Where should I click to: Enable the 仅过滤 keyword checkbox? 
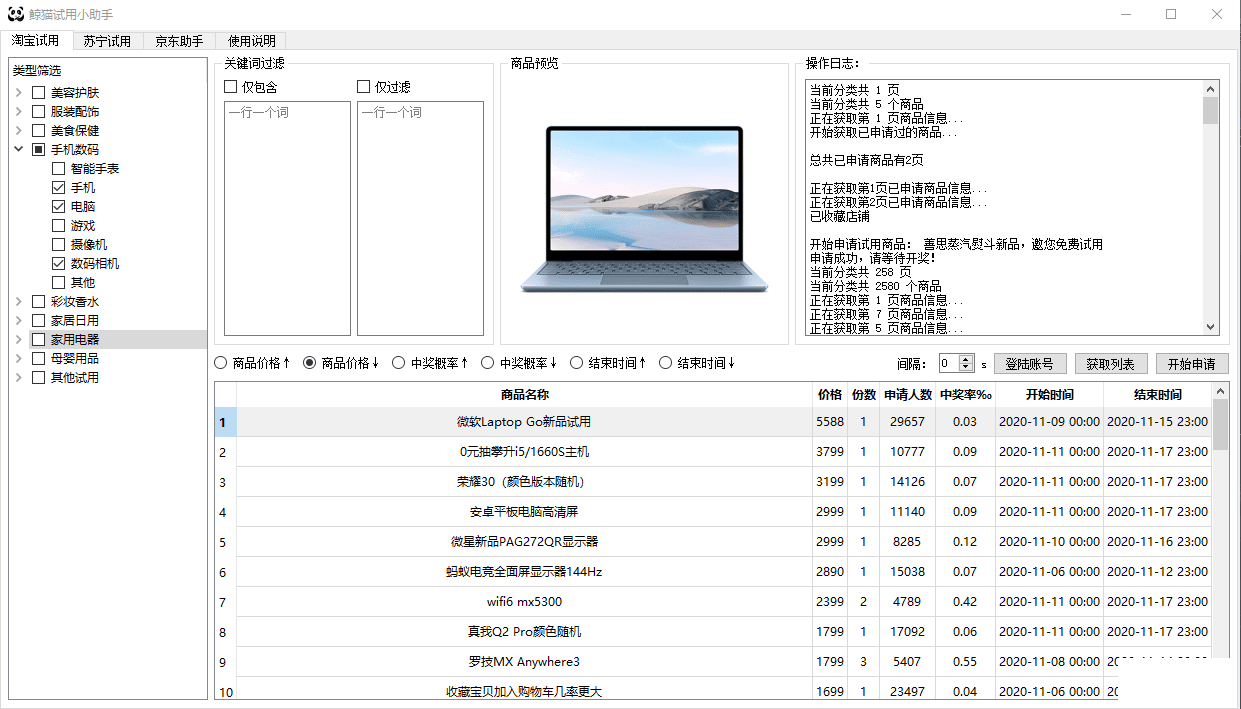point(364,87)
